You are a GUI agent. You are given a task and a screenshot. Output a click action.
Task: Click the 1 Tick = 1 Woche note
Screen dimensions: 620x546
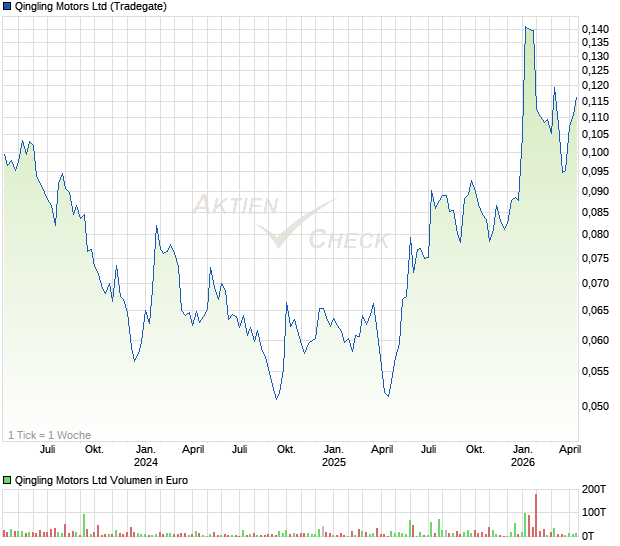[x=49, y=435]
